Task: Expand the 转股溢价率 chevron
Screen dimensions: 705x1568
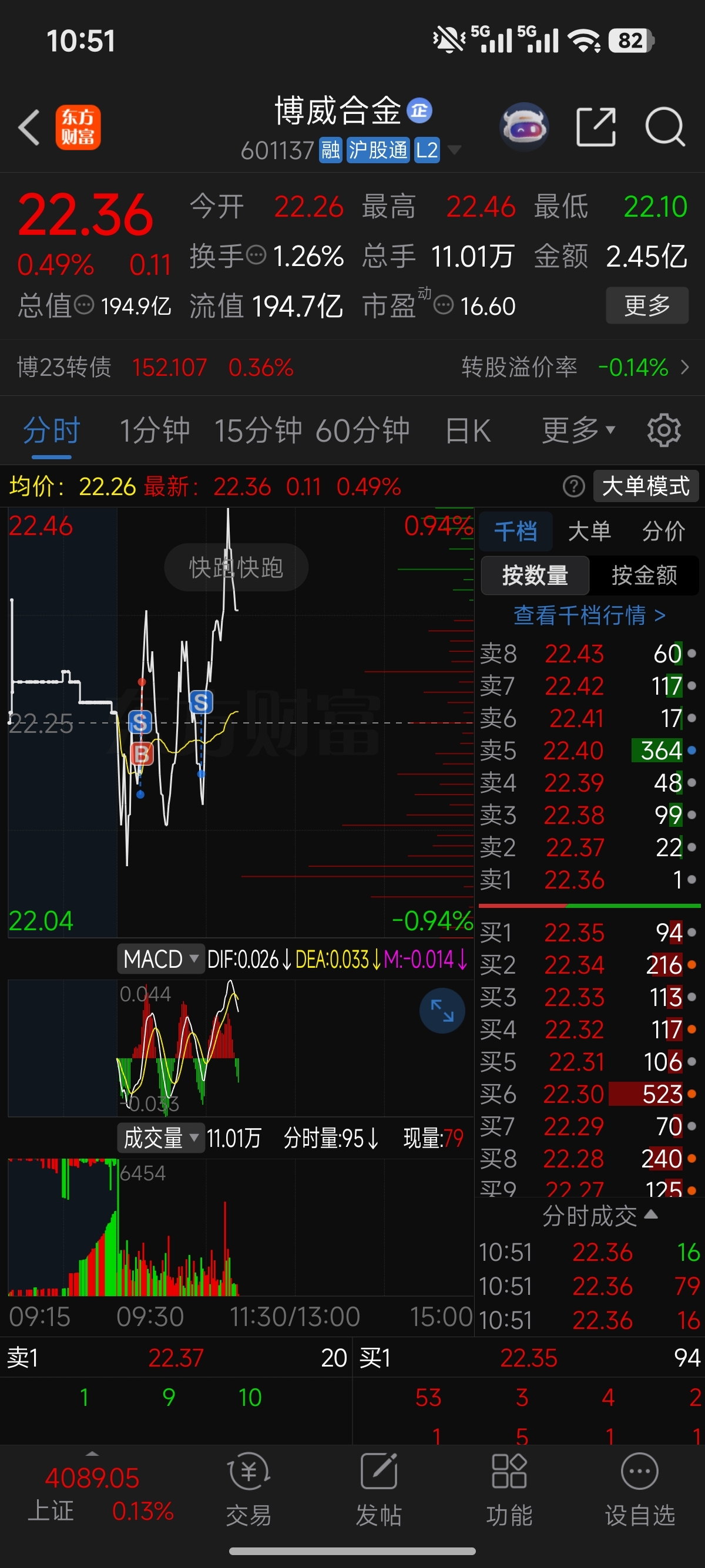Action: click(x=685, y=367)
